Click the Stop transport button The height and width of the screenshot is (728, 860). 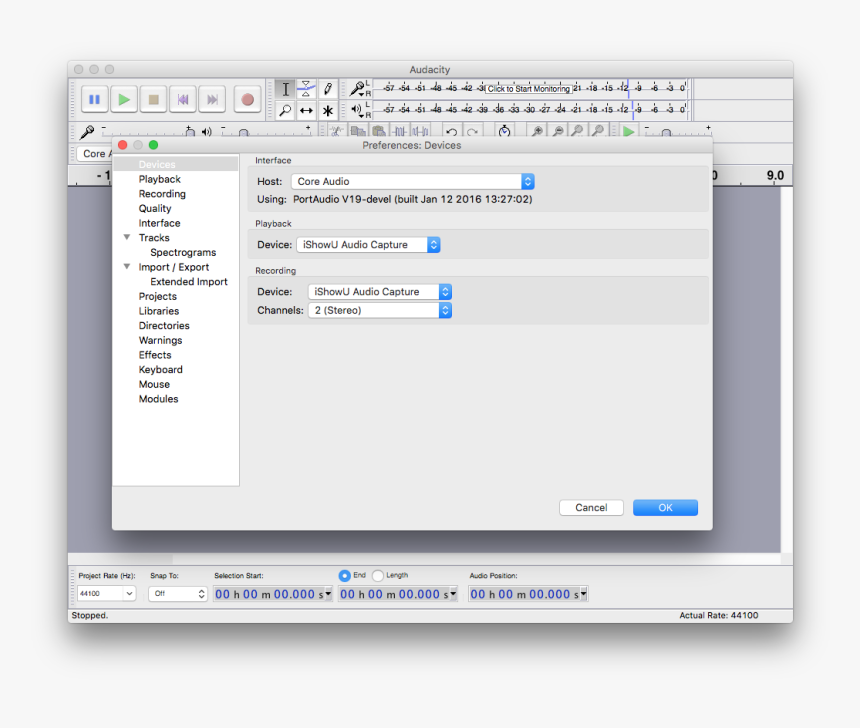coord(154,99)
